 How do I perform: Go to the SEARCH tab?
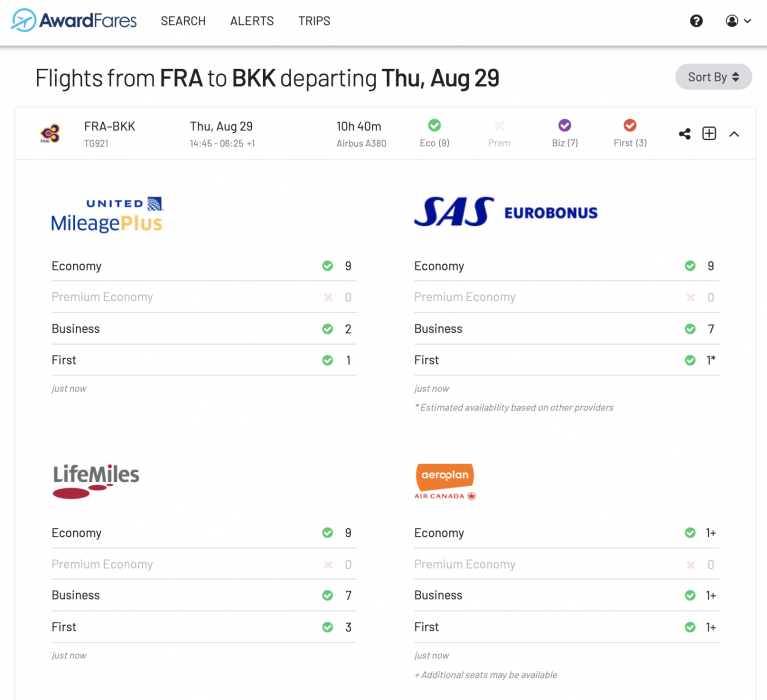point(183,21)
